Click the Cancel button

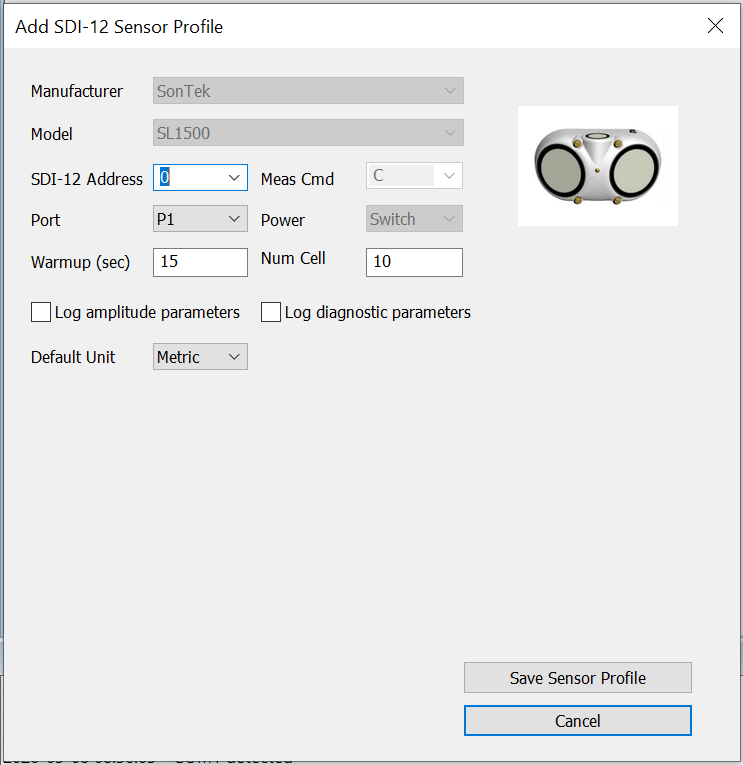[578, 721]
